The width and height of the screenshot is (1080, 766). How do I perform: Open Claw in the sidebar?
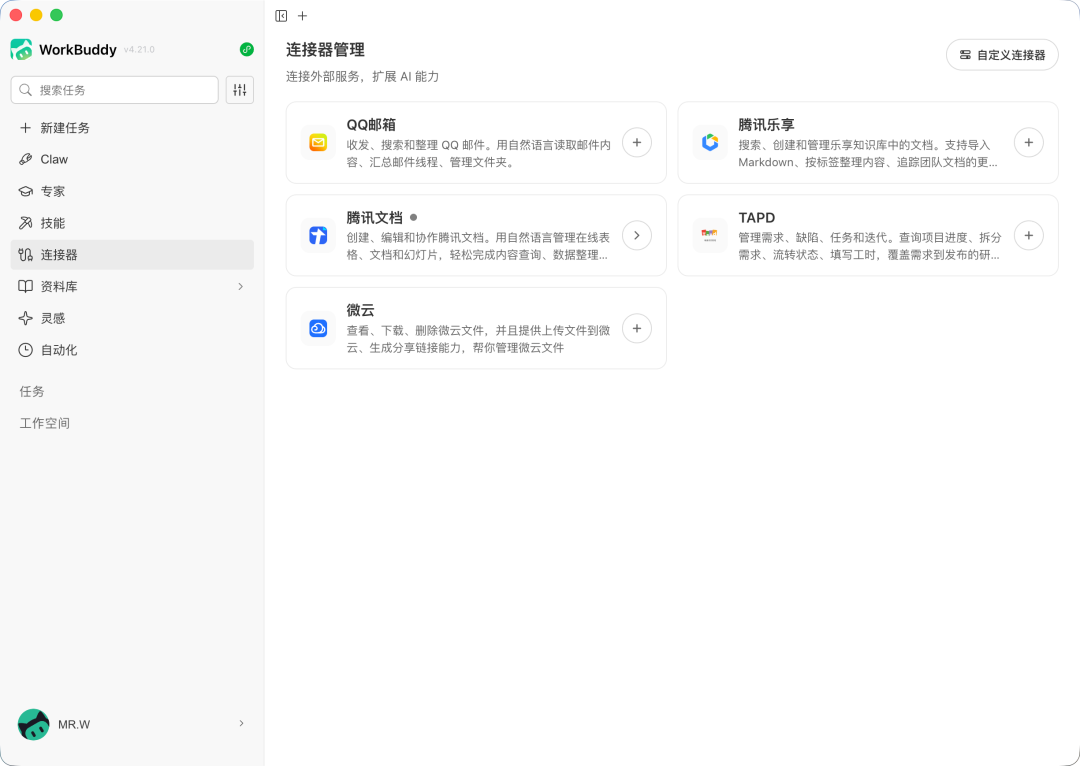click(x=132, y=160)
